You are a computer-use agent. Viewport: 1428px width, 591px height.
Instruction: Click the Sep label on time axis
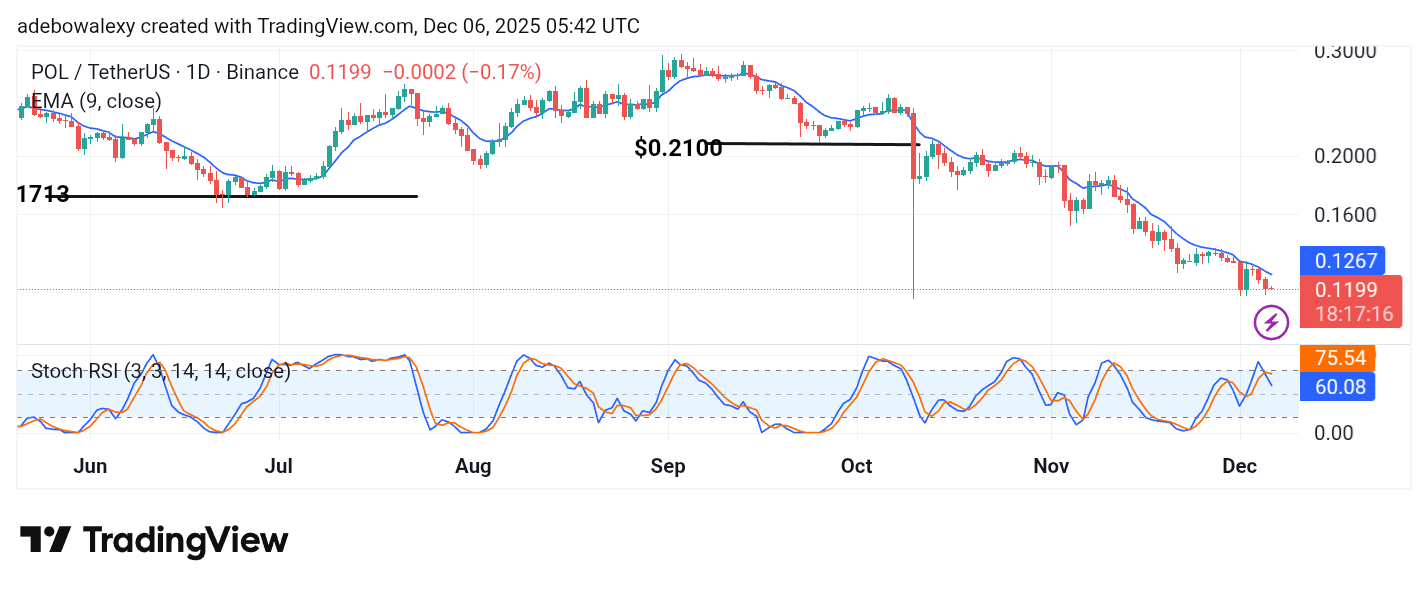coord(667,466)
